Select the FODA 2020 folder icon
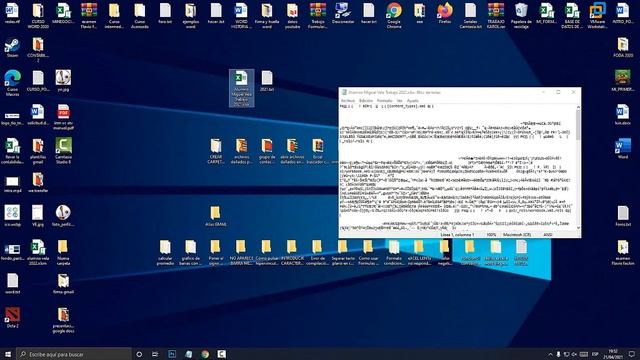The width and height of the screenshot is (640, 360). click(623, 47)
